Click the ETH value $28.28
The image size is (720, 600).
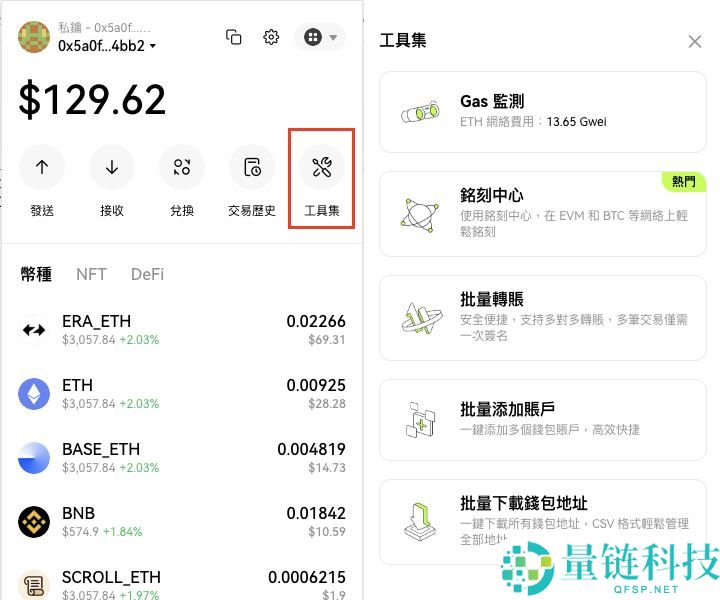pyautogui.click(x=326, y=404)
